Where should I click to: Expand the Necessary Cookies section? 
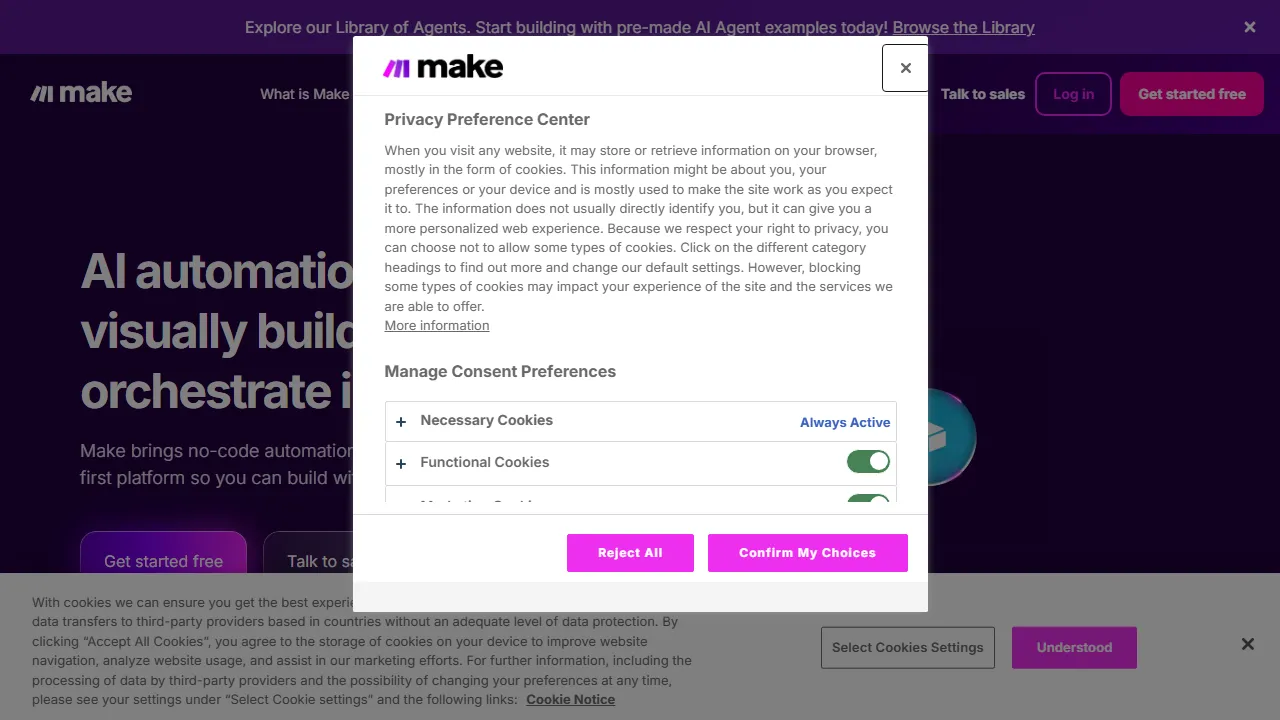tap(401, 421)
